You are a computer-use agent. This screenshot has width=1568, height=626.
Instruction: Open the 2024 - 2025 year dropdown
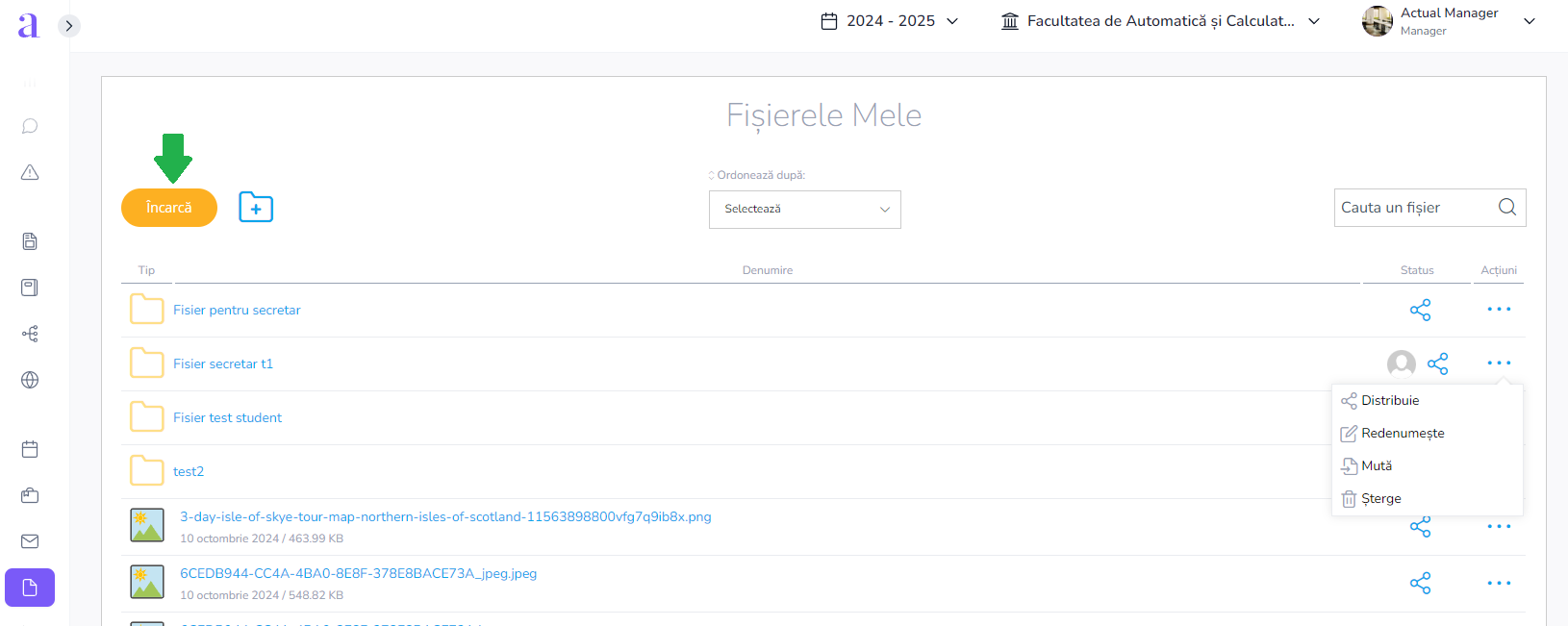(890, 21)
